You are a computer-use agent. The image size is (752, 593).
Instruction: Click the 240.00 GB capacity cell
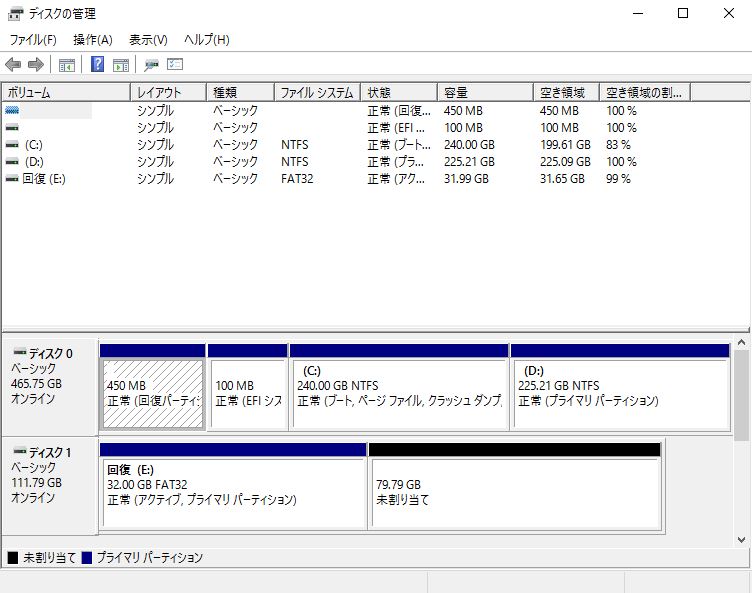(469, 145)
